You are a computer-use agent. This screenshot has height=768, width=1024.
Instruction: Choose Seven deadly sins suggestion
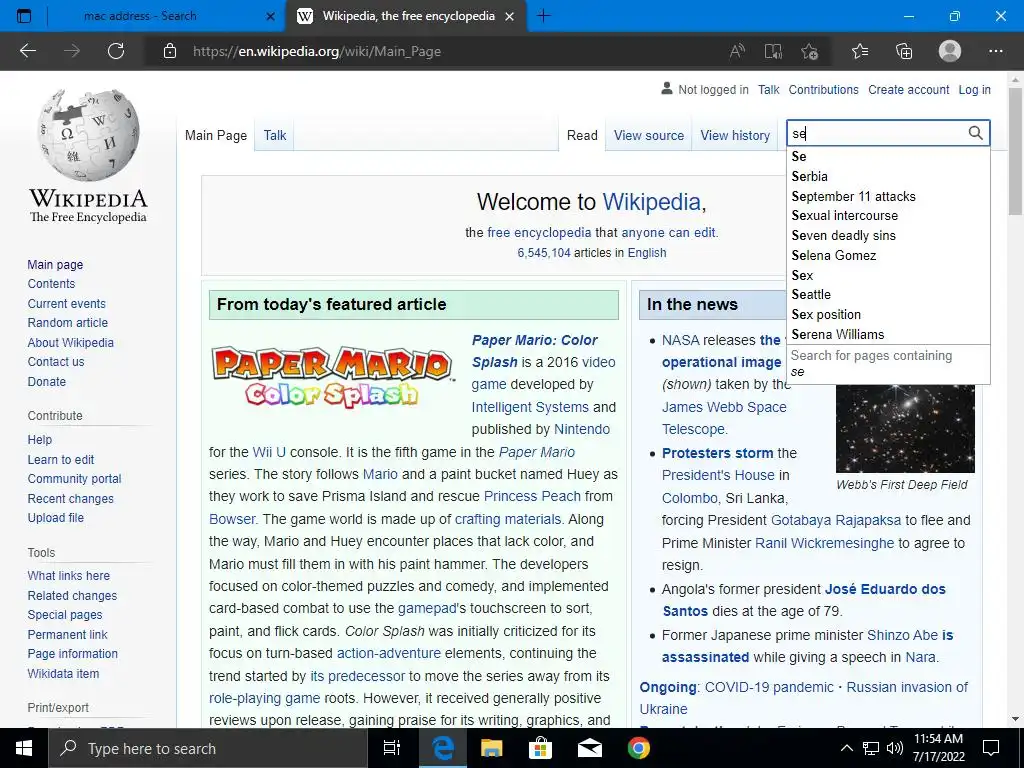click(888, 236)
